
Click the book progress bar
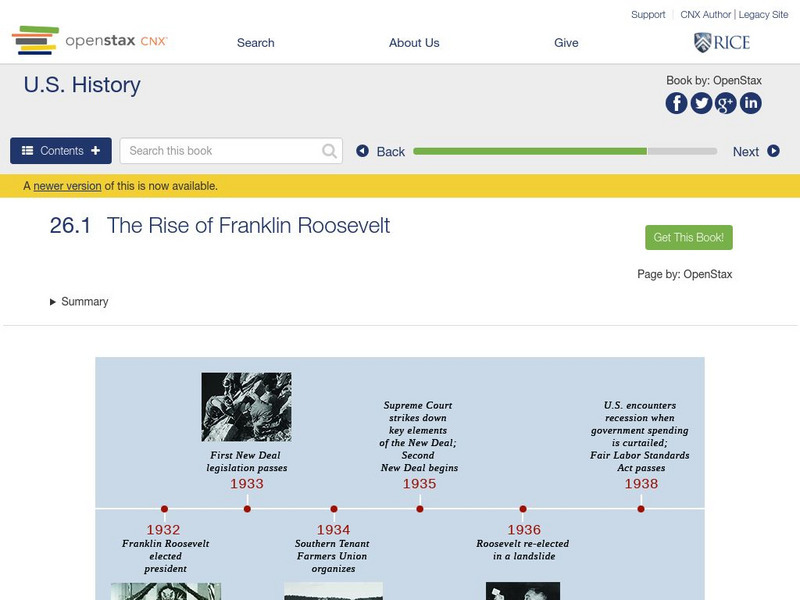pos(565,152)
